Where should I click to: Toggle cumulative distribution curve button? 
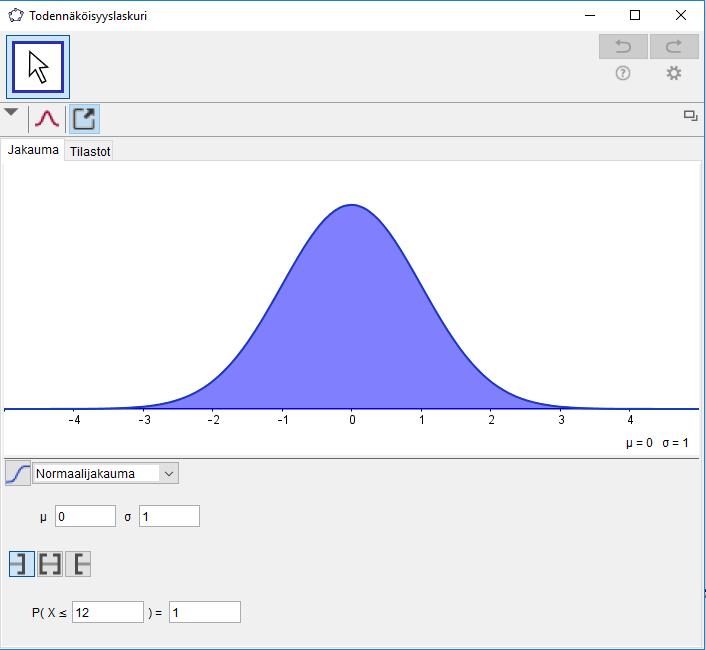[x=18, y=474]
